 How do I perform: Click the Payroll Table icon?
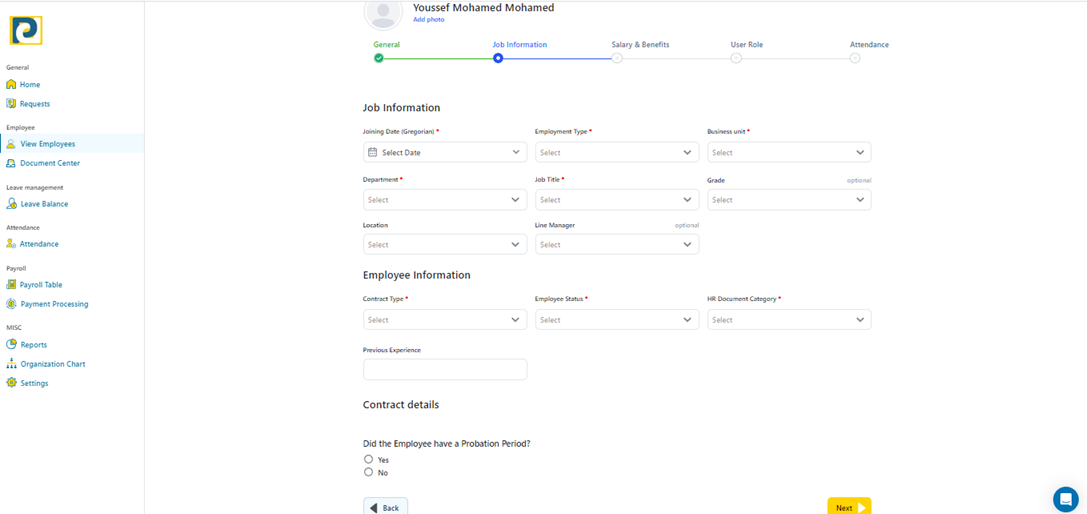pos(11,285)
